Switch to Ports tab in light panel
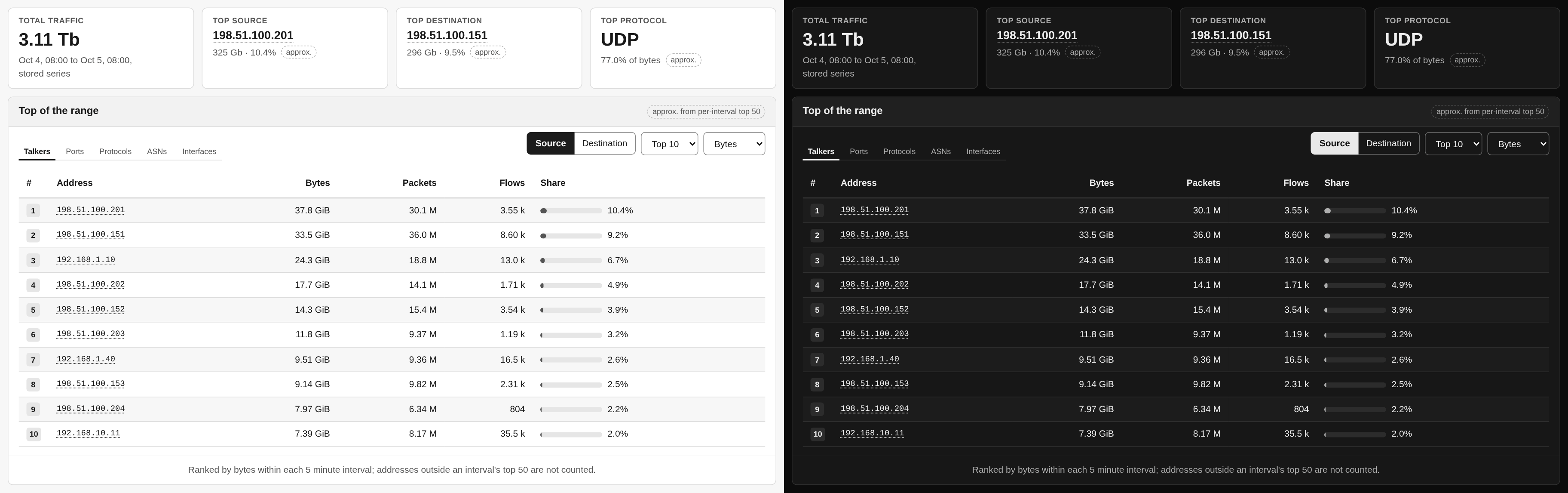This screenshot has width=1568, height=493. click(75, 151)
